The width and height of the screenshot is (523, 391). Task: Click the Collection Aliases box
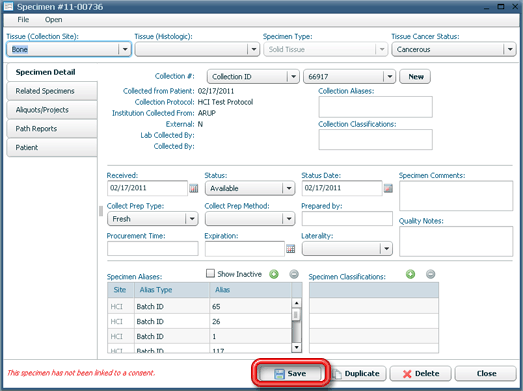[376, 107]
